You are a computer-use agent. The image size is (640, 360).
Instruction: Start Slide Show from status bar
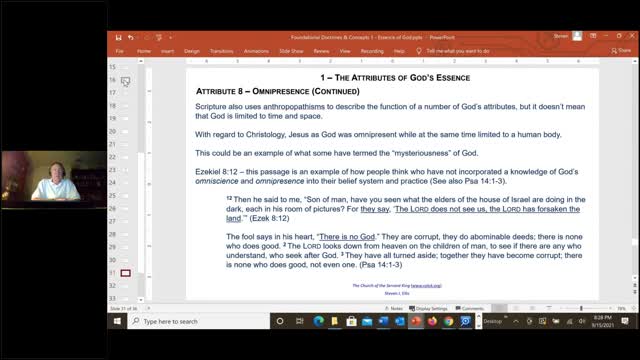549,308
